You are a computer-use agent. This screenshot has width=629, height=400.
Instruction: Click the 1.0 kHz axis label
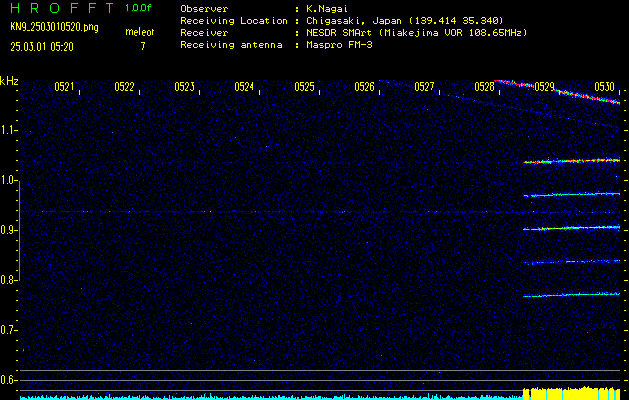point(8,180)
